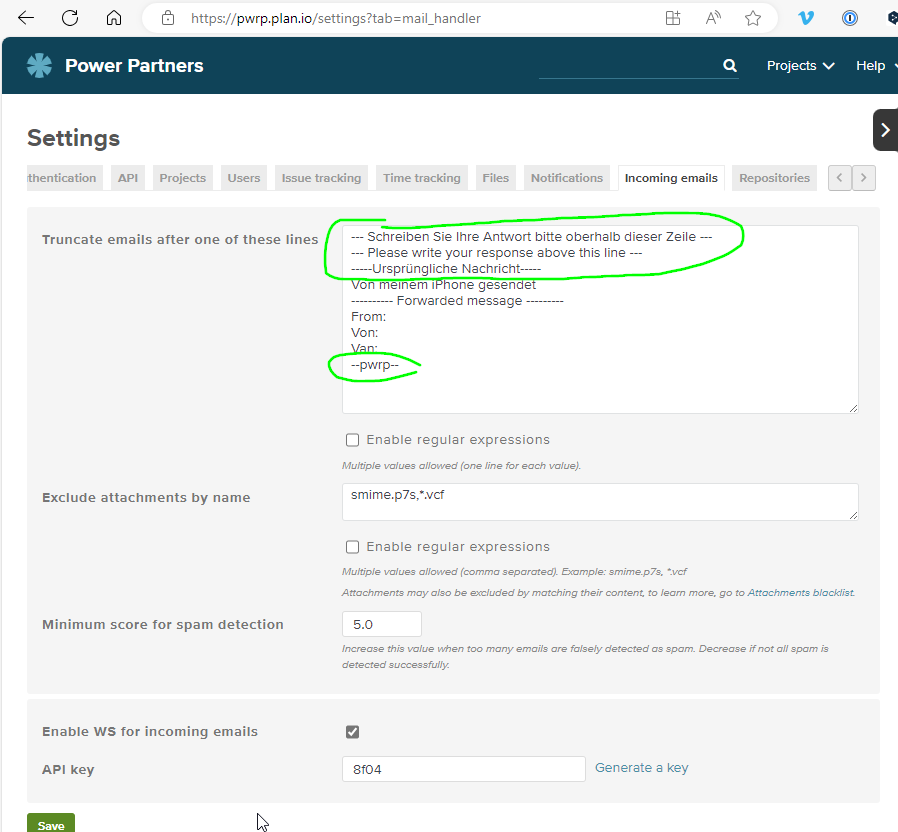
Task: Open the browser apps grid icon
Action: 673,18
